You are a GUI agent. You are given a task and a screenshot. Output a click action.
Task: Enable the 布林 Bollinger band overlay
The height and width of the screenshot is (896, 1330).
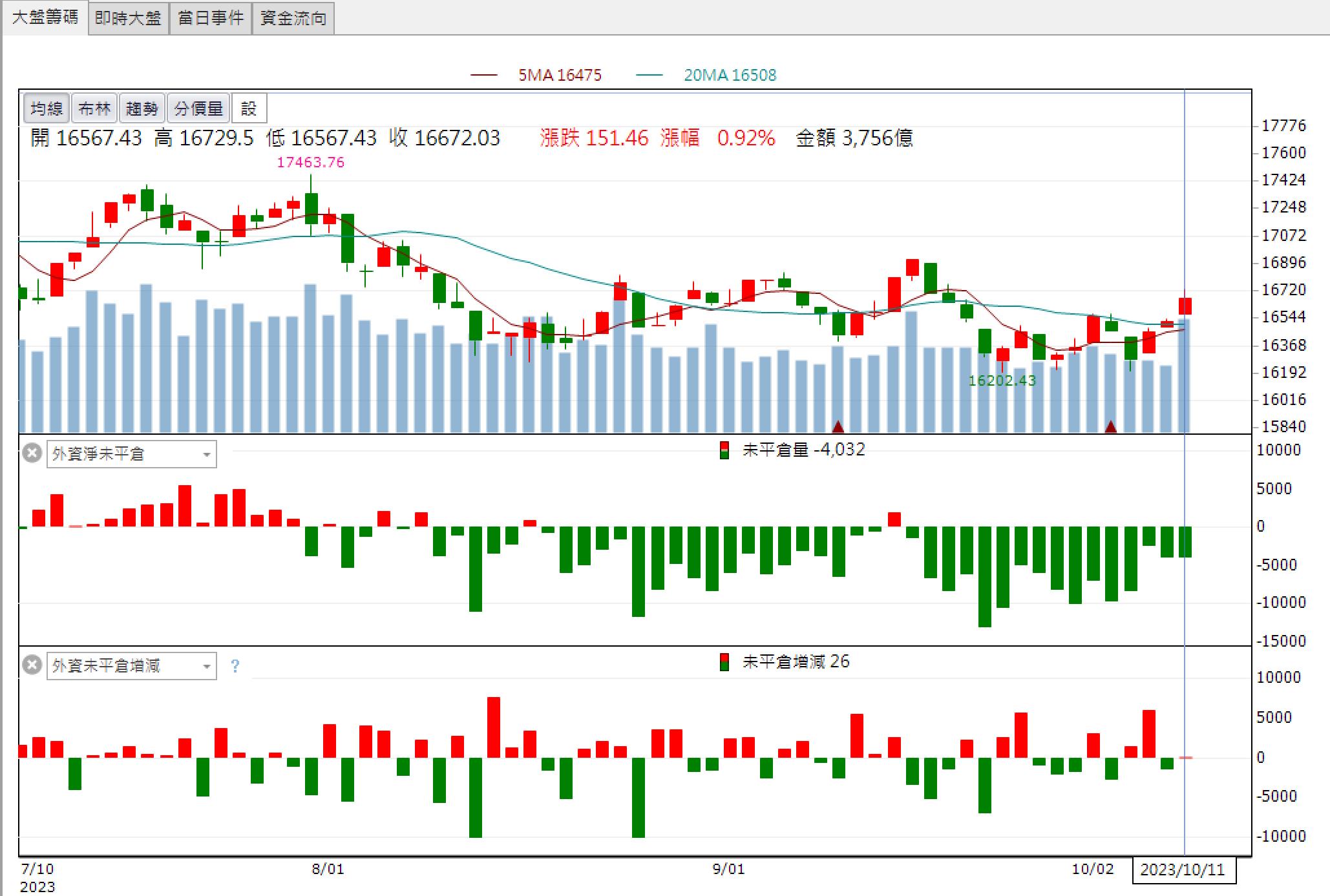click(94, 109)
